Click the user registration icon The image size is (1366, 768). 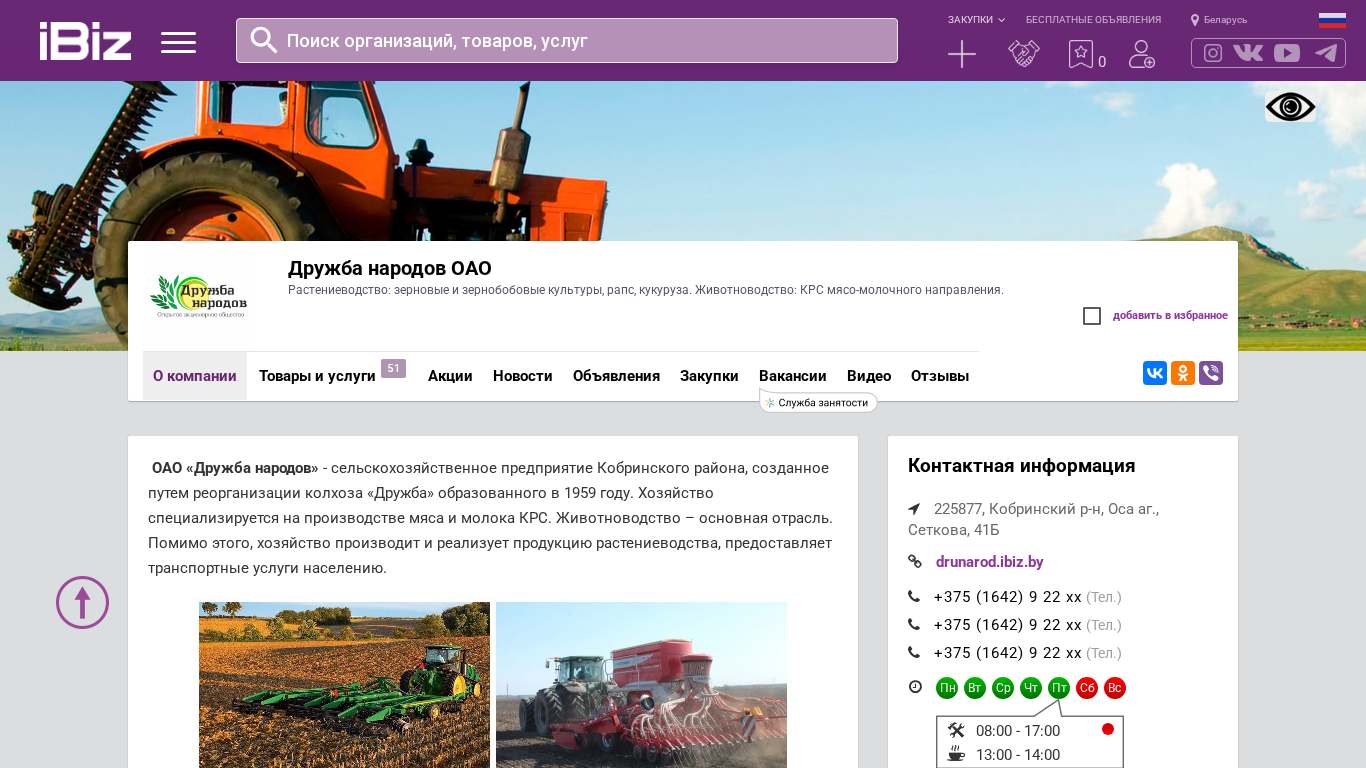pos(1142,54)
